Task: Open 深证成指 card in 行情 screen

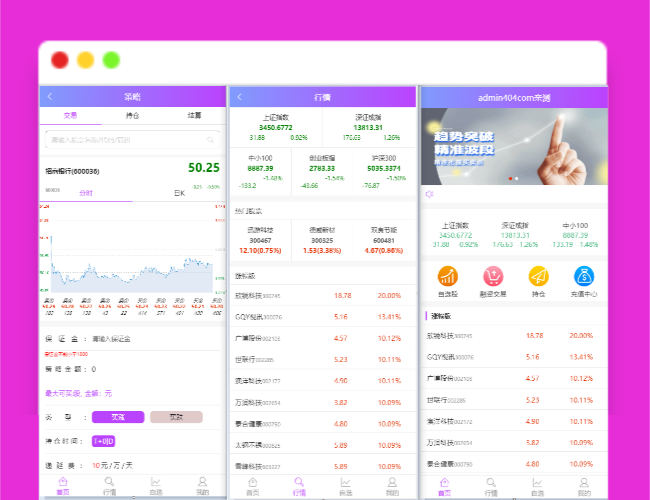Action: tap(369, 127)
